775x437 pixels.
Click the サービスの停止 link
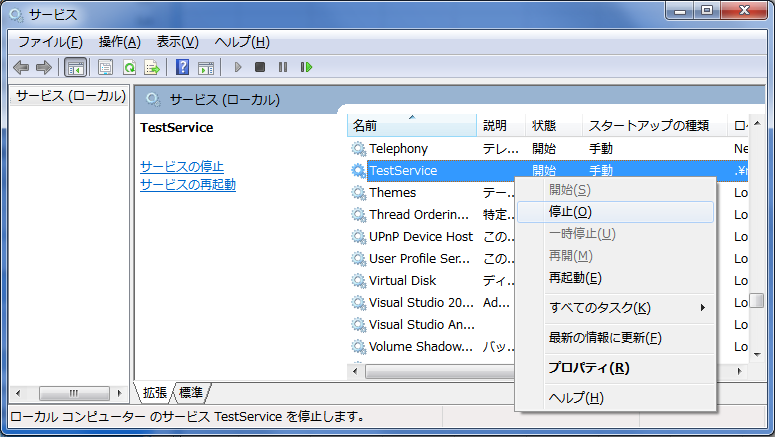[x=182, y=167]
